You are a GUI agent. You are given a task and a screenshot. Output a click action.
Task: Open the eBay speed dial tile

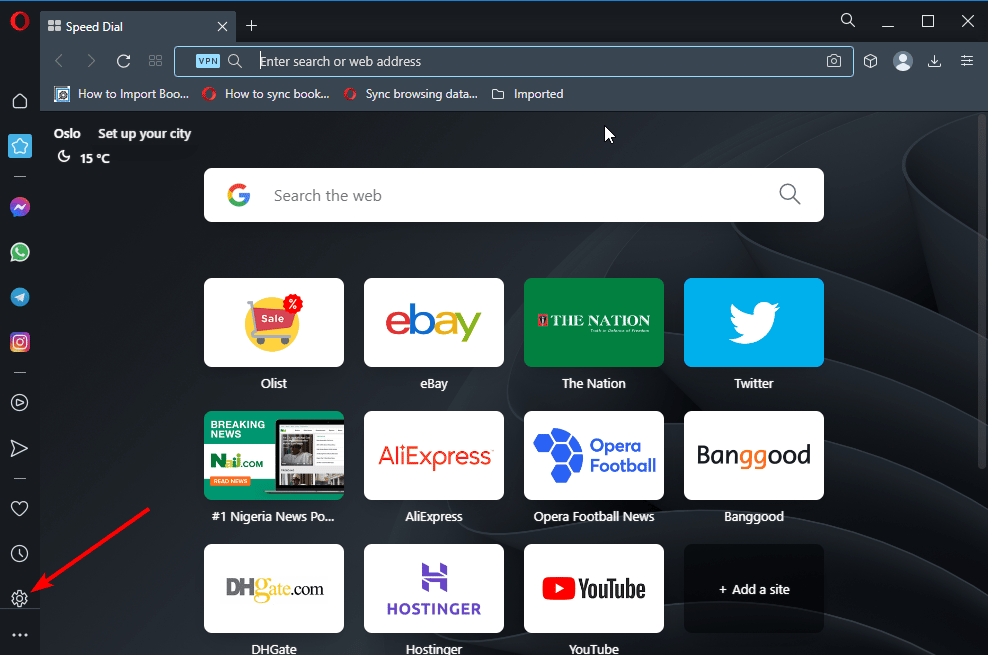pyautogui.click(x=434, y=322)
